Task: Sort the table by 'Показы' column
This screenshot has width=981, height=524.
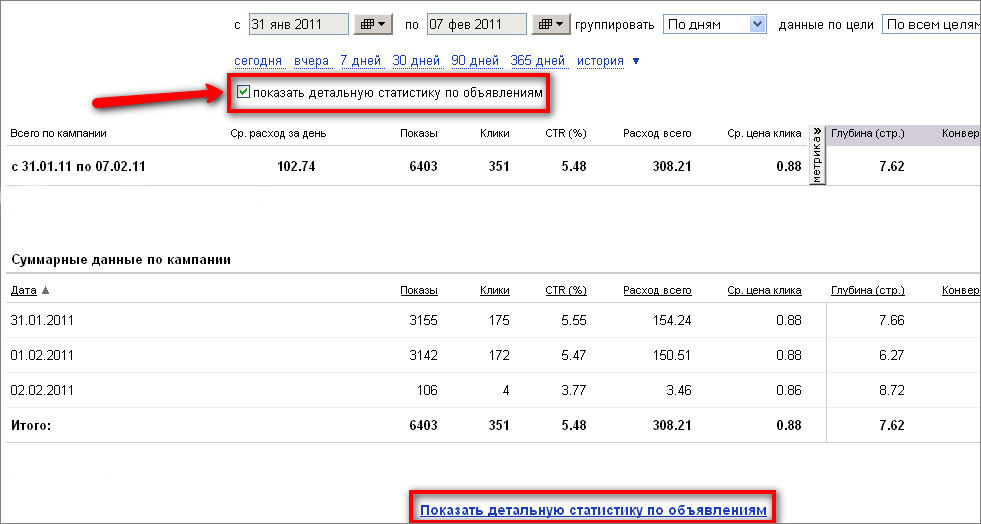Action: tap(418, 291)
